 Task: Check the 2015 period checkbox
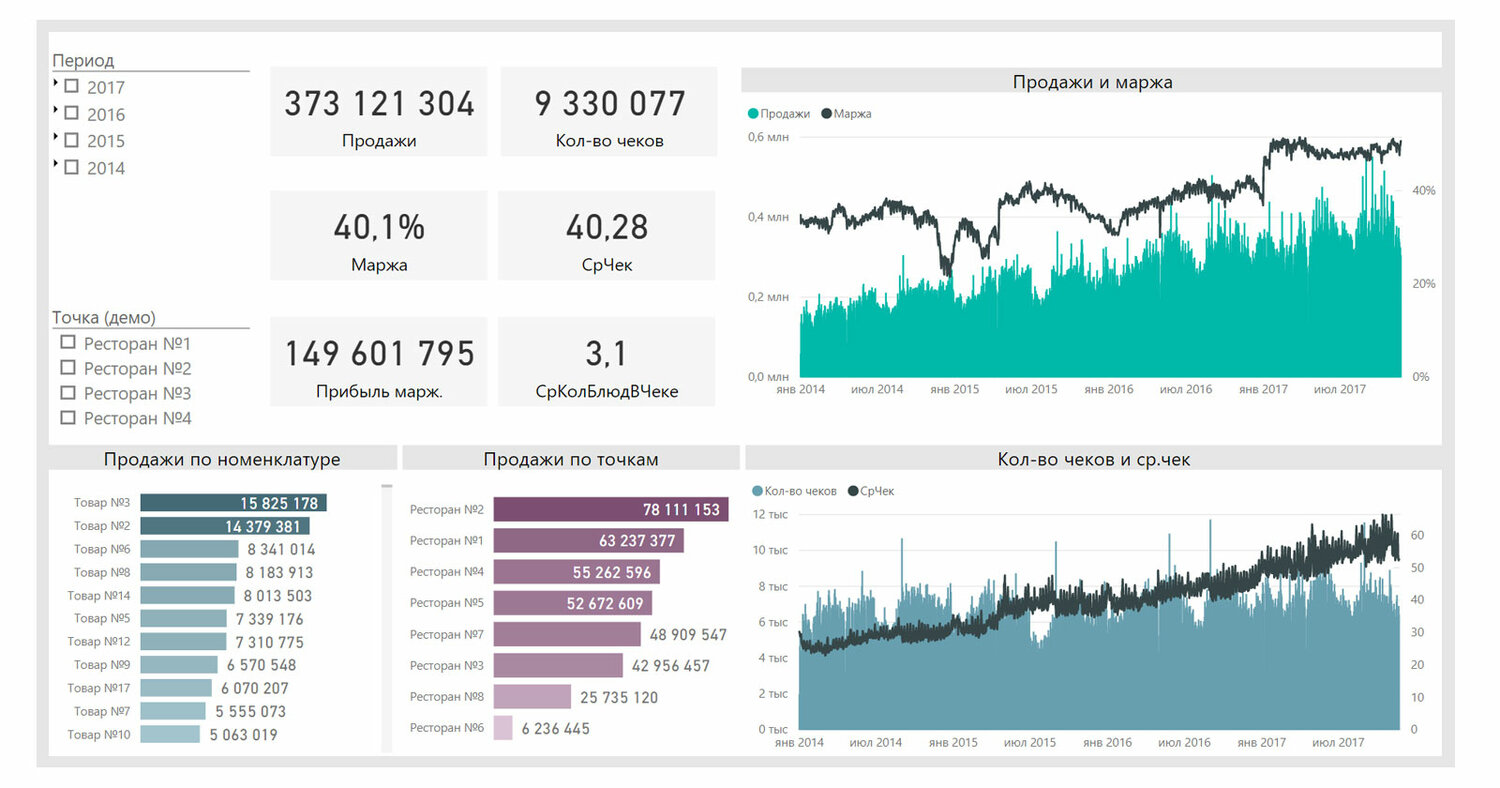pyautogui.click(x=71, y=140)
